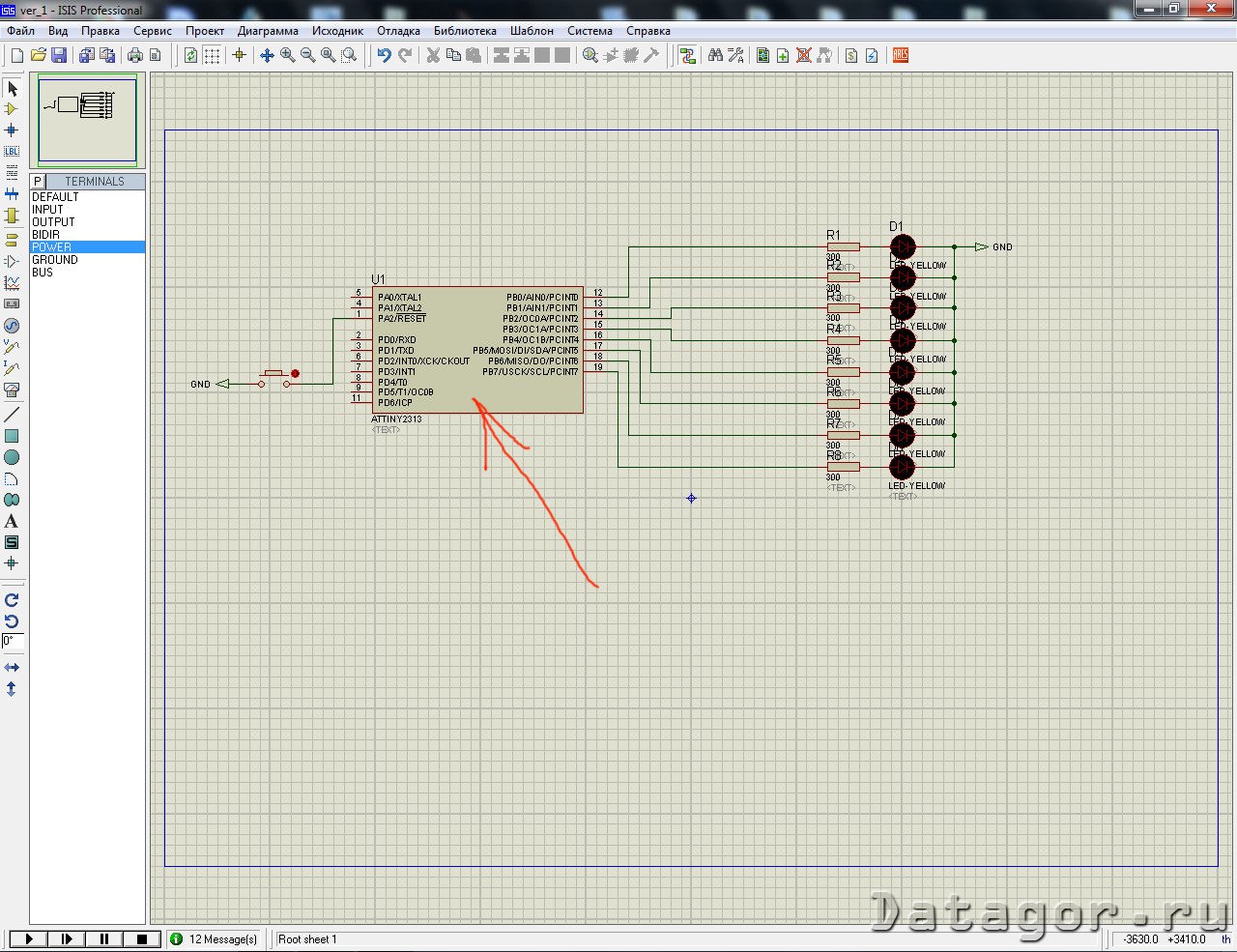Open the property assignment tool
This screenshot has height=952, width=1237.
(x=735, y=56)
